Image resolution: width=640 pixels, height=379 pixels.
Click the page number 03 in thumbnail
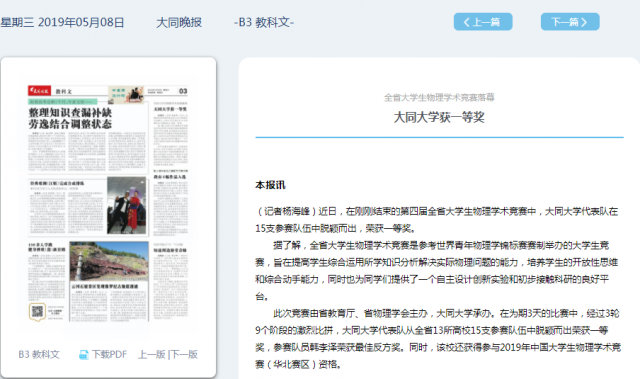click(183, 91)
